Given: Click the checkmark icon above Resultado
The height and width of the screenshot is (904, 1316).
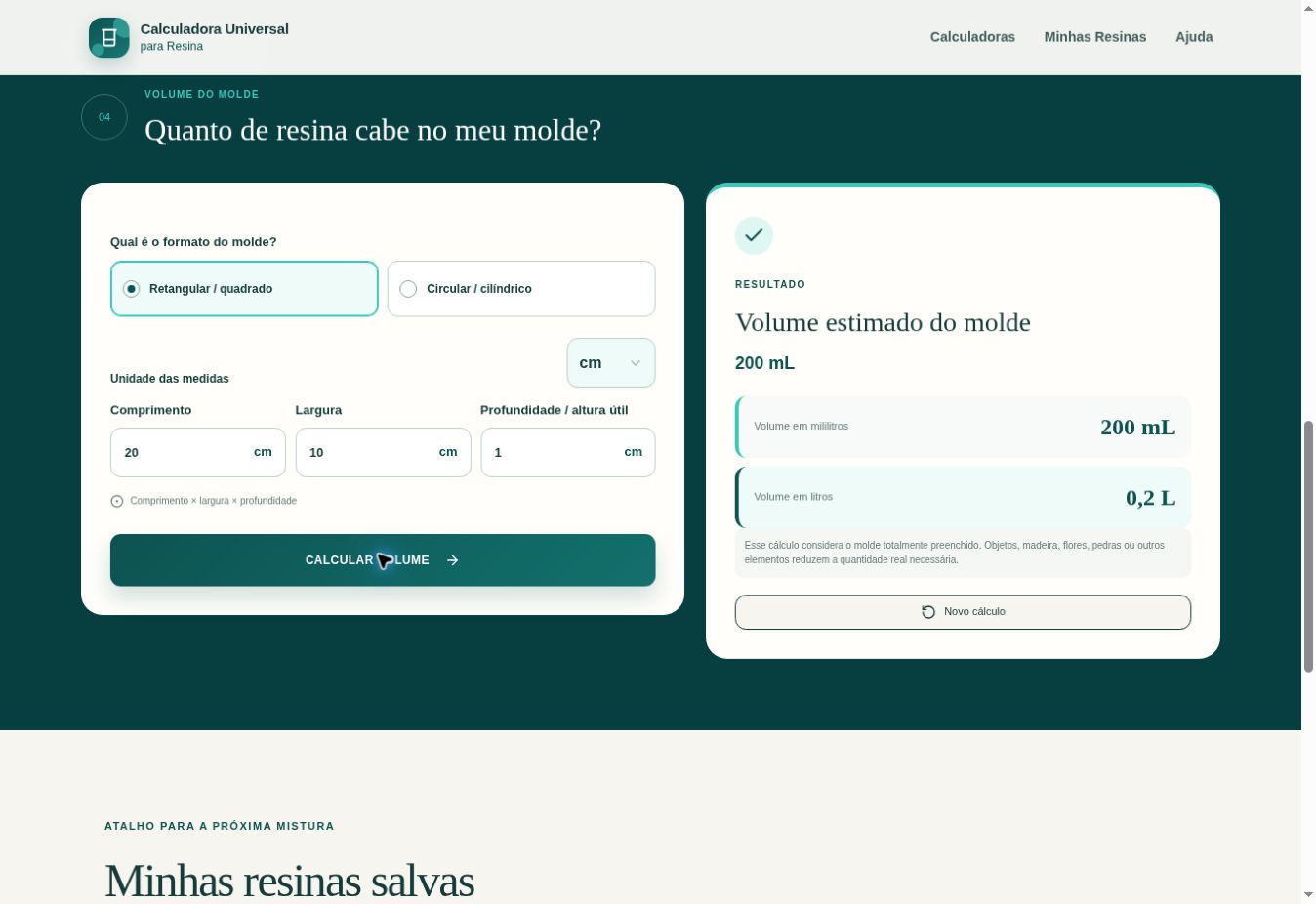Looking at the screenshot, I should [754, 235].
